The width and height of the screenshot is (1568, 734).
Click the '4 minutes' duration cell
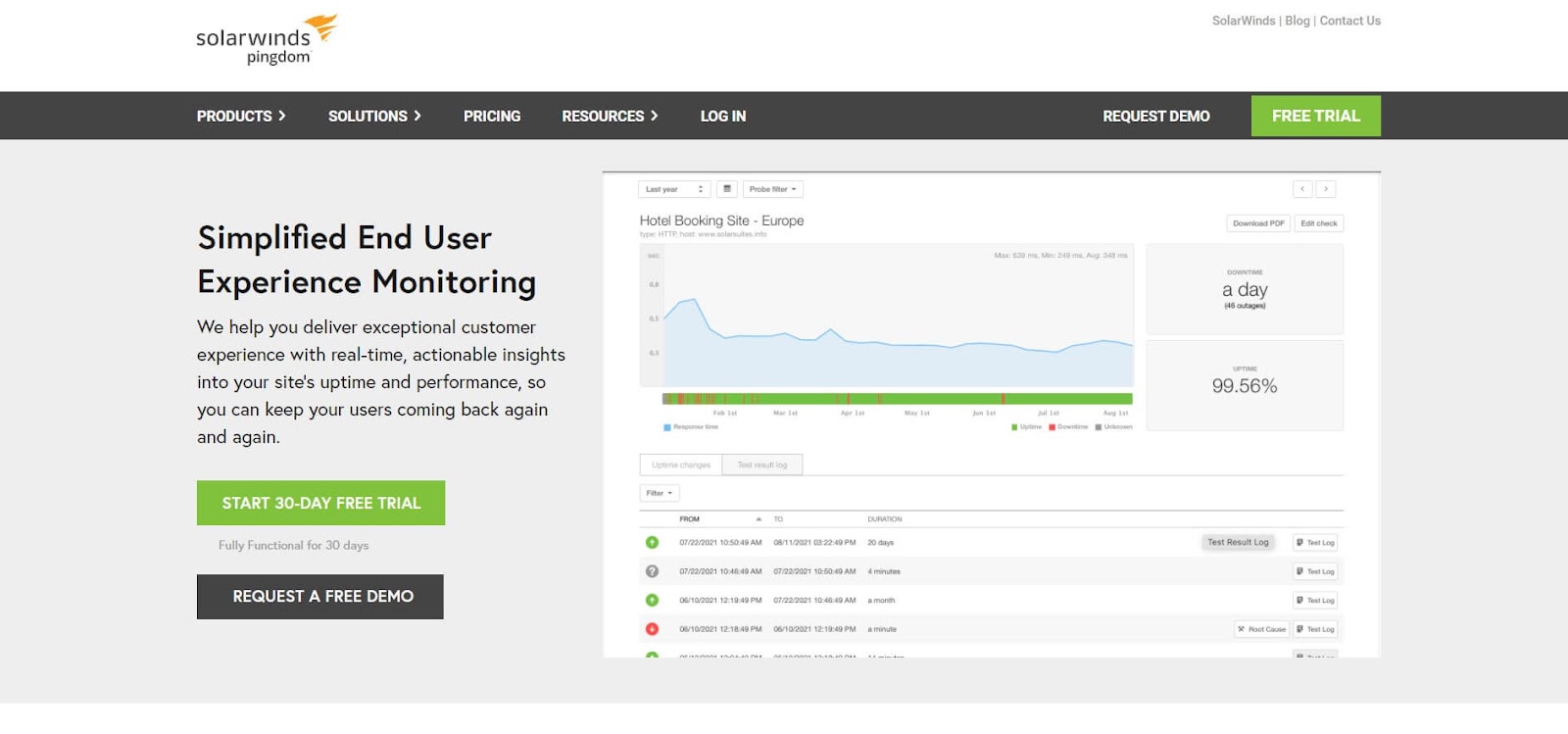coord(884,571)
